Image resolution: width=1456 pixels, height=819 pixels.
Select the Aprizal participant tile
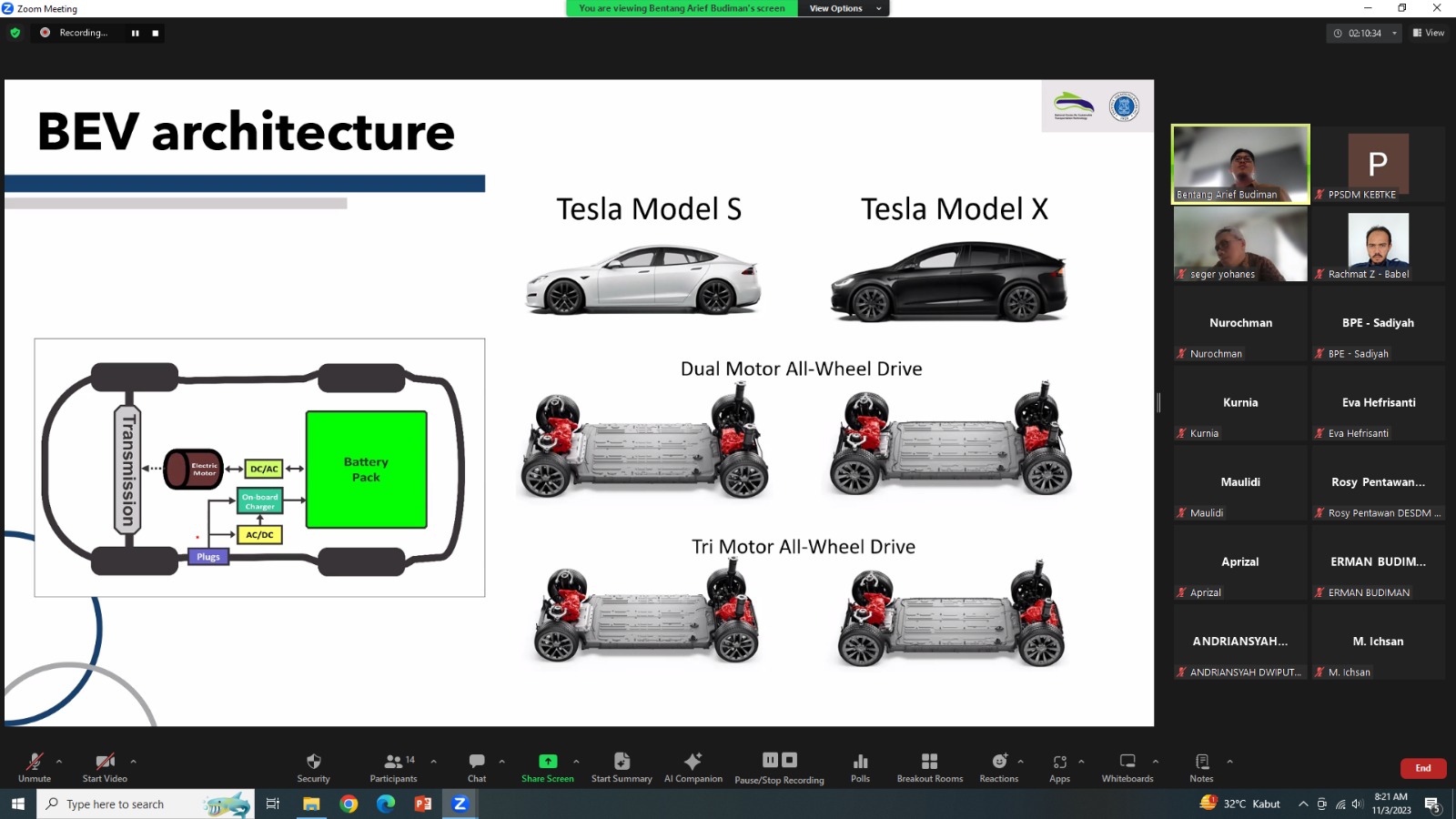(1240, 562)
